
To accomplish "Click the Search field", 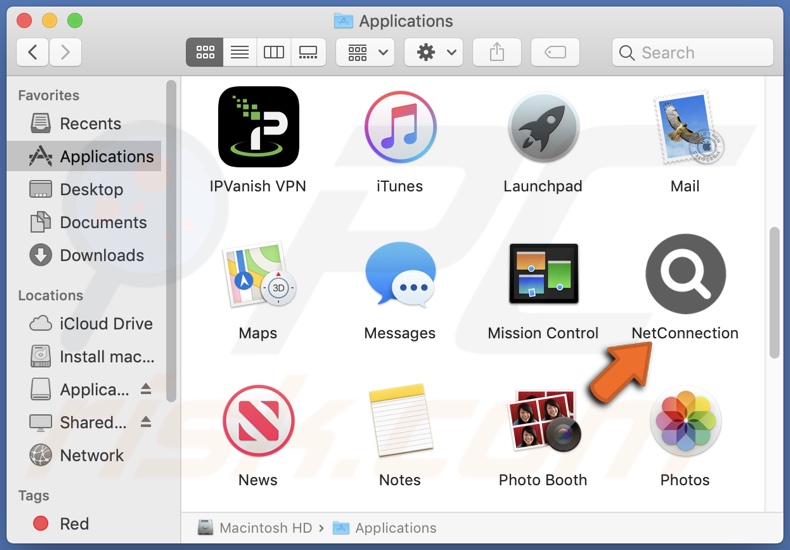I will tap(692, 52).
